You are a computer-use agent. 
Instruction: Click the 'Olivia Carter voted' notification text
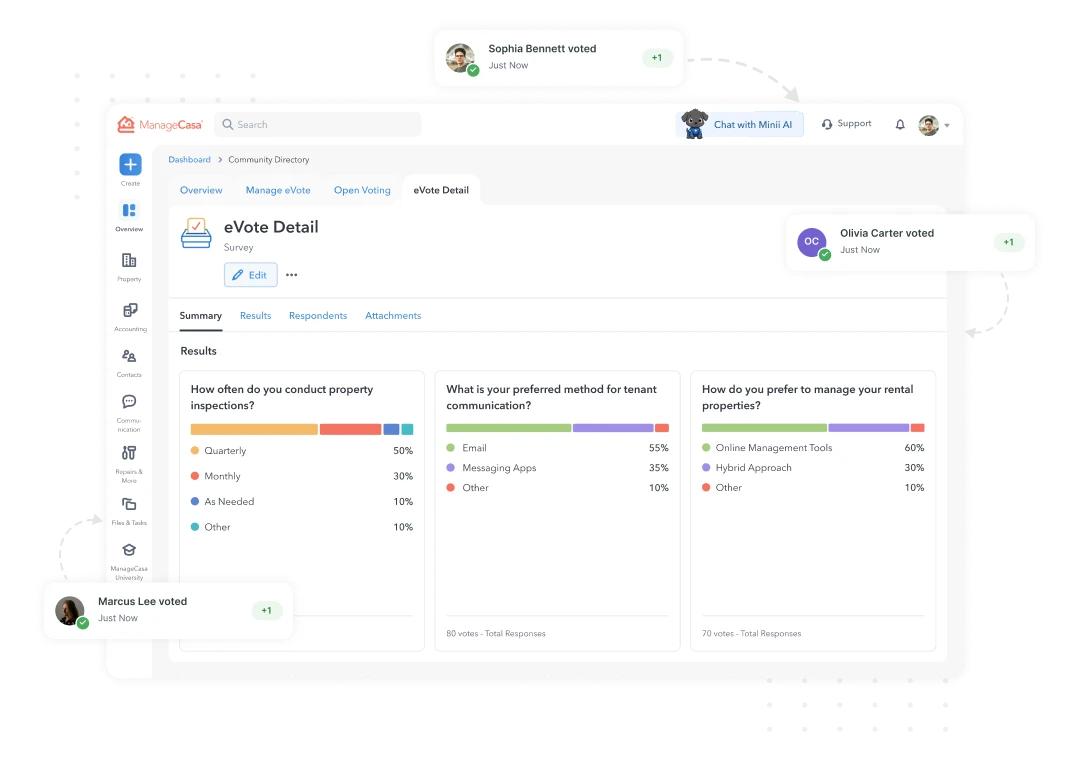(x=887, y=233)
